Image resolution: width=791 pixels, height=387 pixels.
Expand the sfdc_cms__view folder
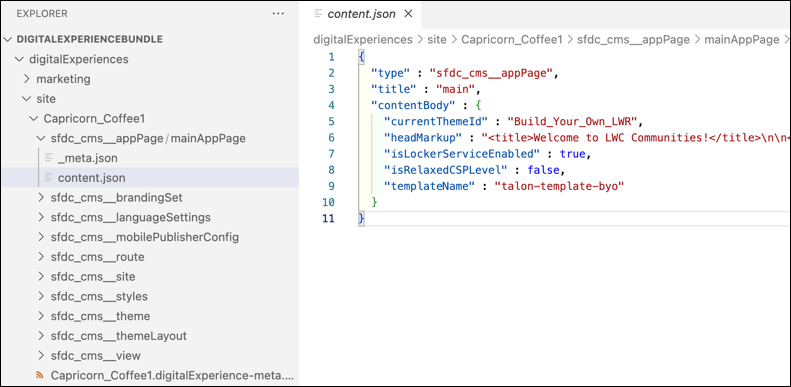[41, 356]
